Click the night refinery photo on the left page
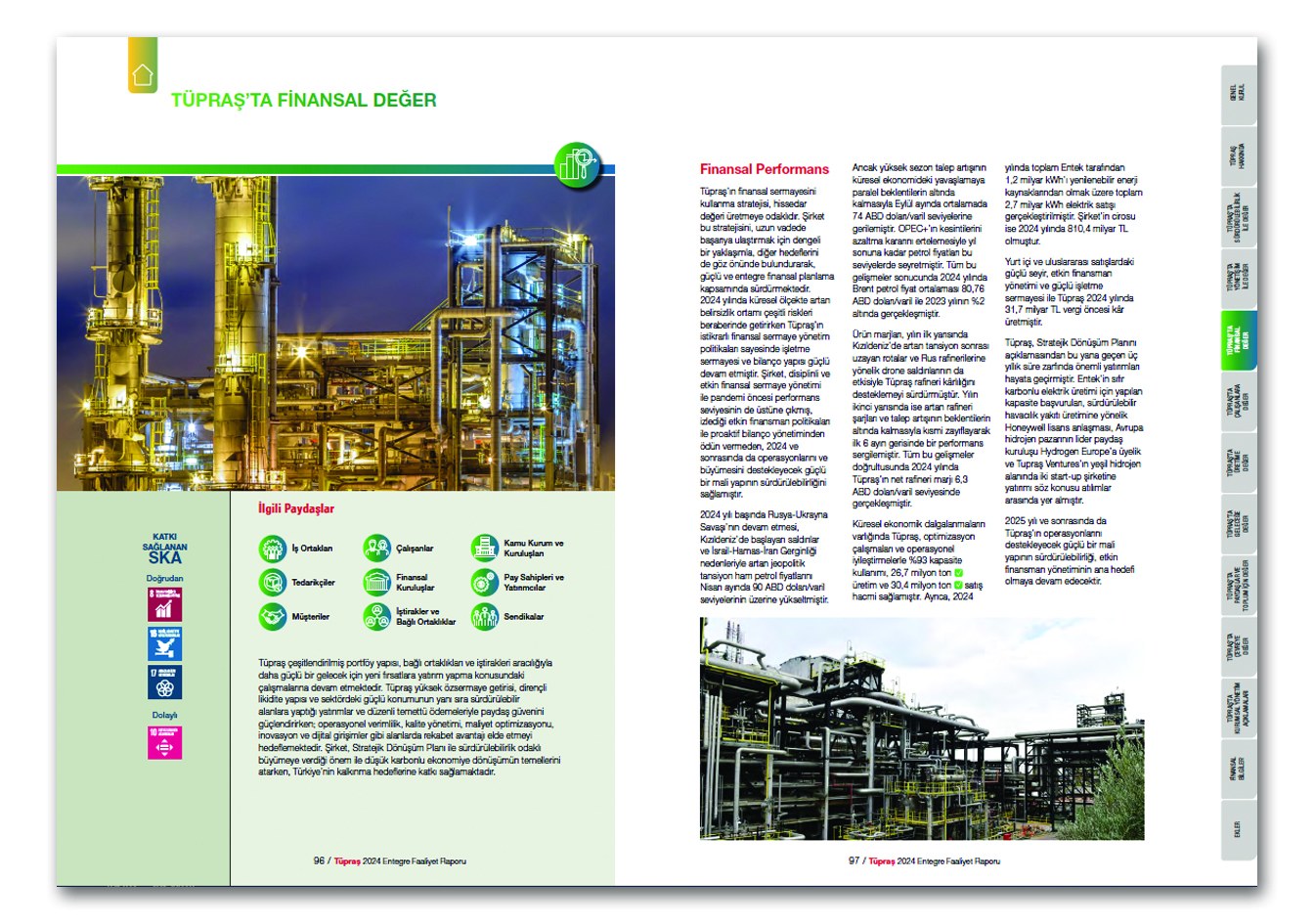 335,332
